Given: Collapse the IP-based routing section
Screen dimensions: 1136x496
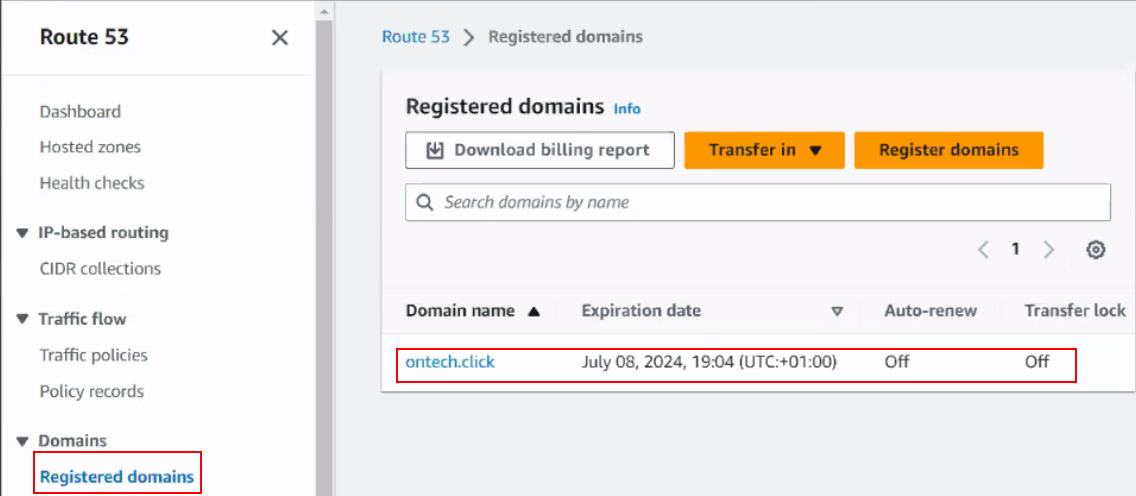Looking at the screenshot, I should point(22,233).
